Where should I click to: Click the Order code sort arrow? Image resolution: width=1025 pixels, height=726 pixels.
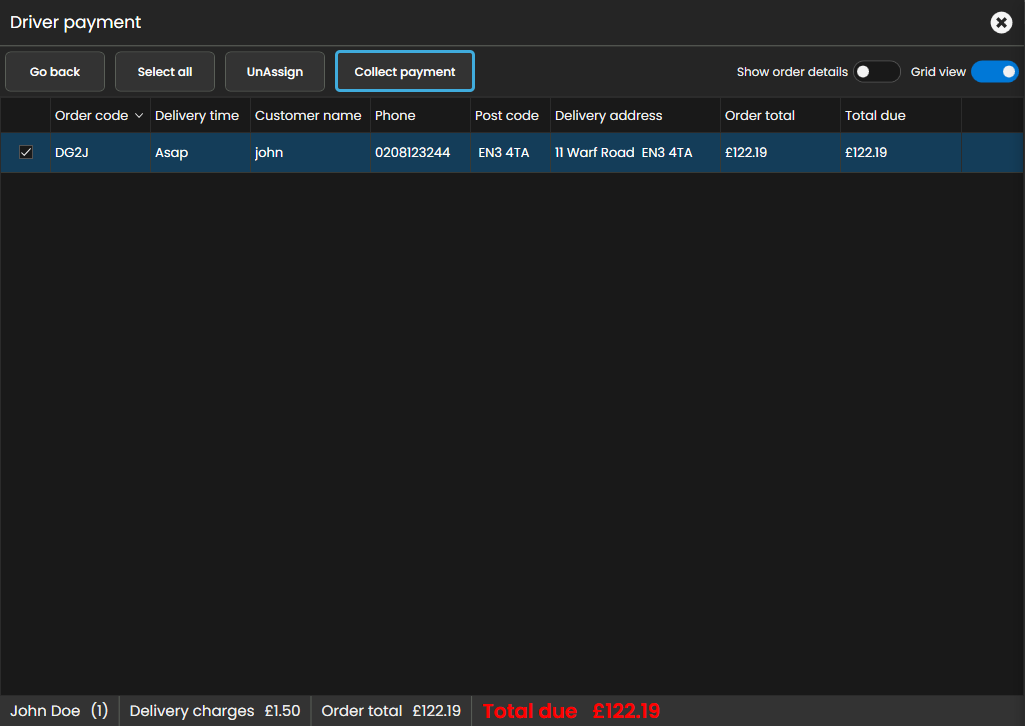(x=139, y=116)
